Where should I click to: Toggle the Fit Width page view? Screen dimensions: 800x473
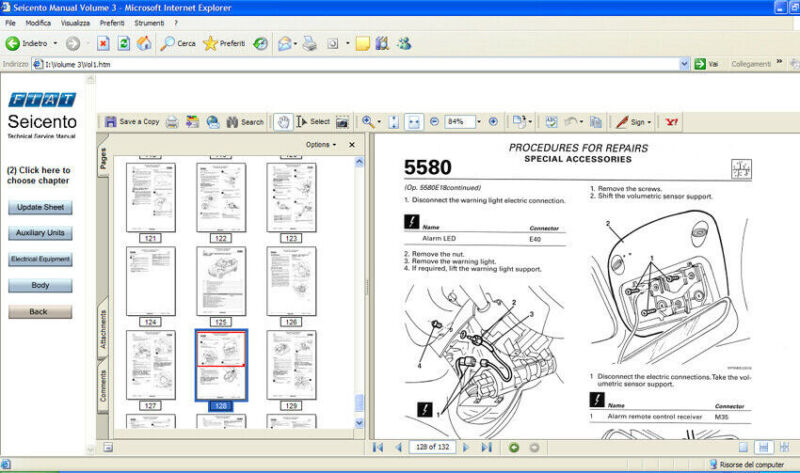coord(415,122)
